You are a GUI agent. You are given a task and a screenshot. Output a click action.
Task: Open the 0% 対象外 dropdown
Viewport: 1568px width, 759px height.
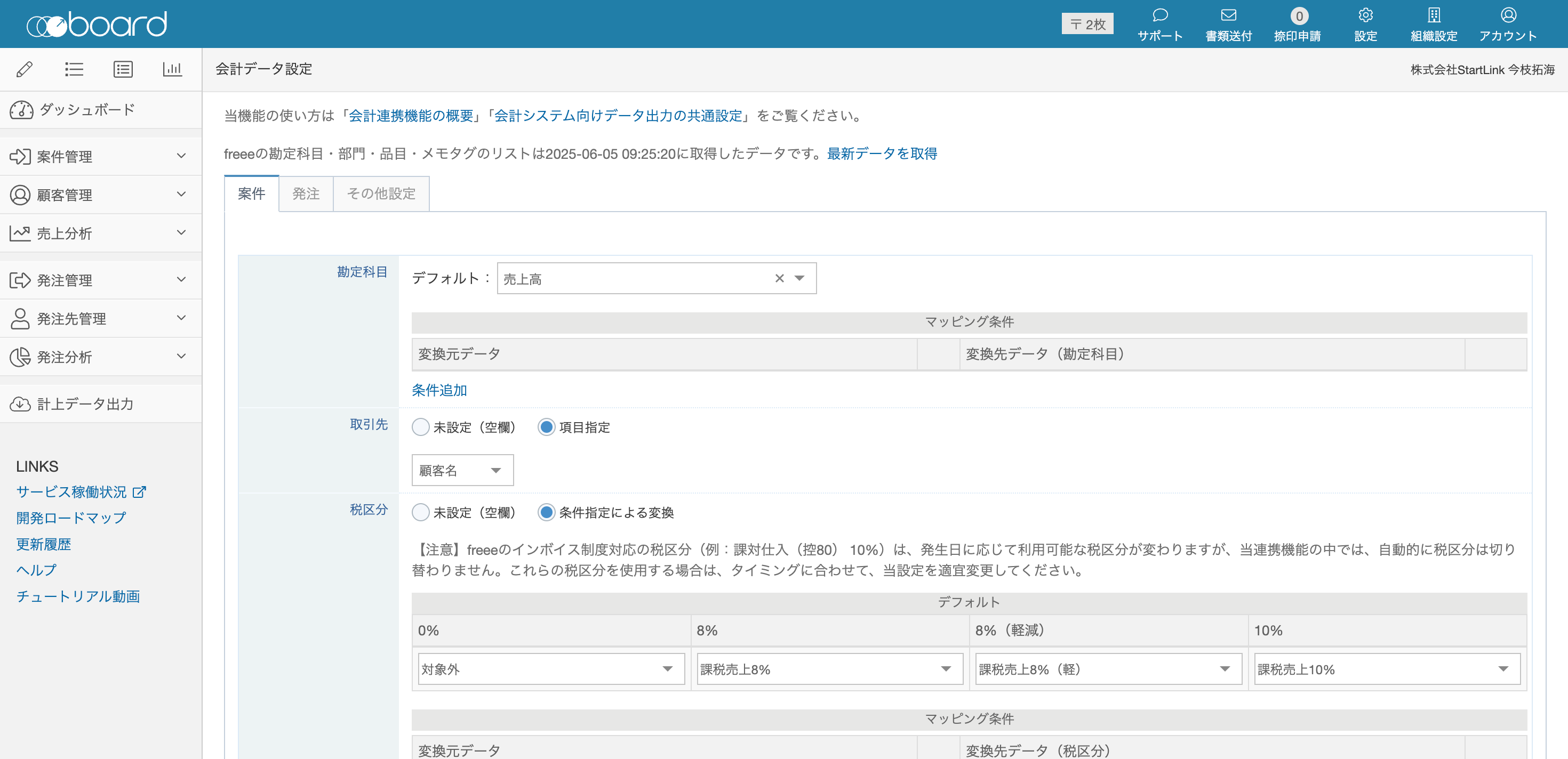click(551, 669)
